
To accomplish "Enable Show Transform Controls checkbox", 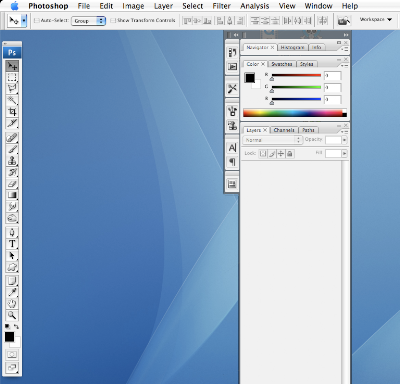I will click(x=113, y=21).
